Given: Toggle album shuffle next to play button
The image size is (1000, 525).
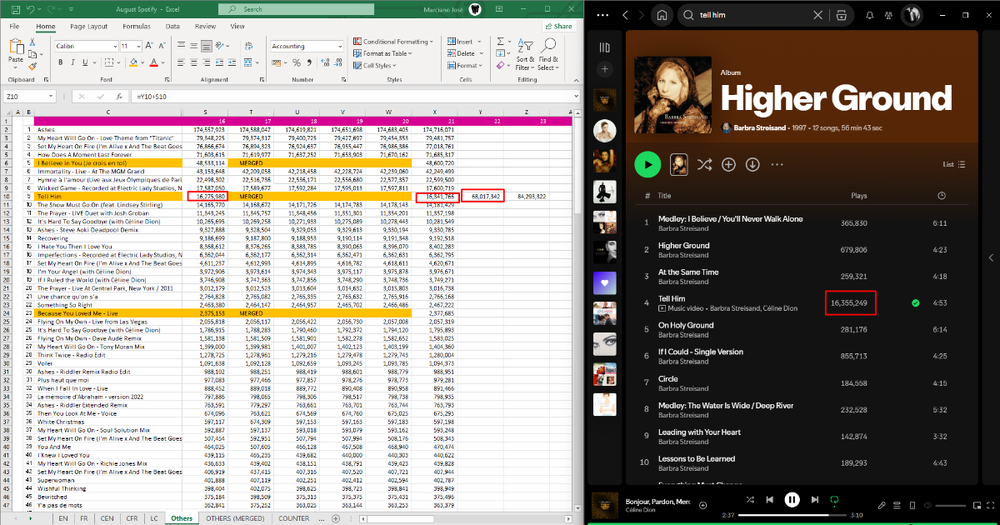Looking at the screenshot, I should tap(704, 165).
